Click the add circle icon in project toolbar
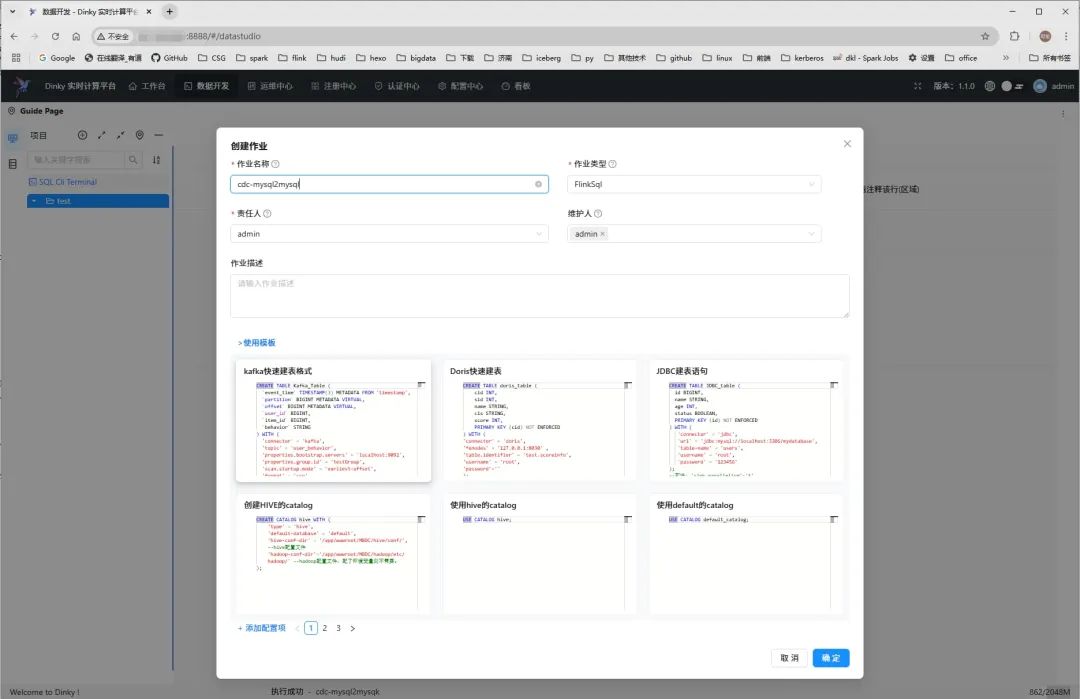The height and width of the screenshot is (699, 1080). point(83,135)
